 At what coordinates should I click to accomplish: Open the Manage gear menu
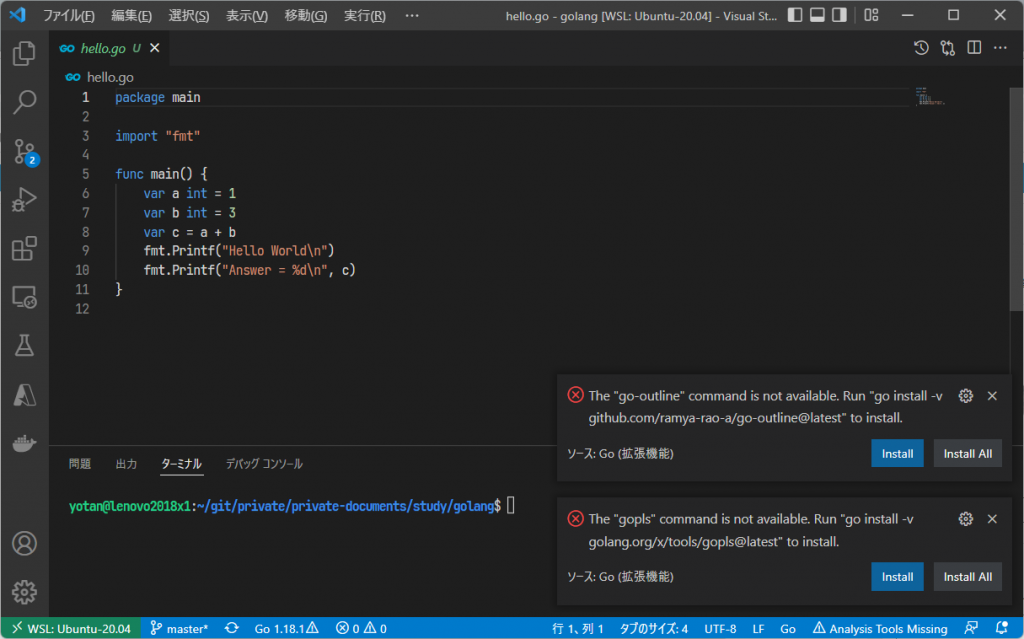pyautogui.click(x=24, y=592)
